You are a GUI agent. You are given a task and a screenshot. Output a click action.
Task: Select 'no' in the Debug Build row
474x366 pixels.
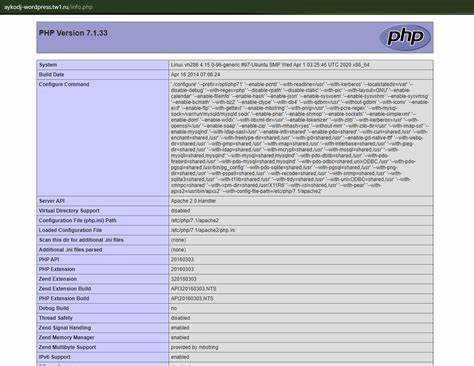[x=174, y=308]
